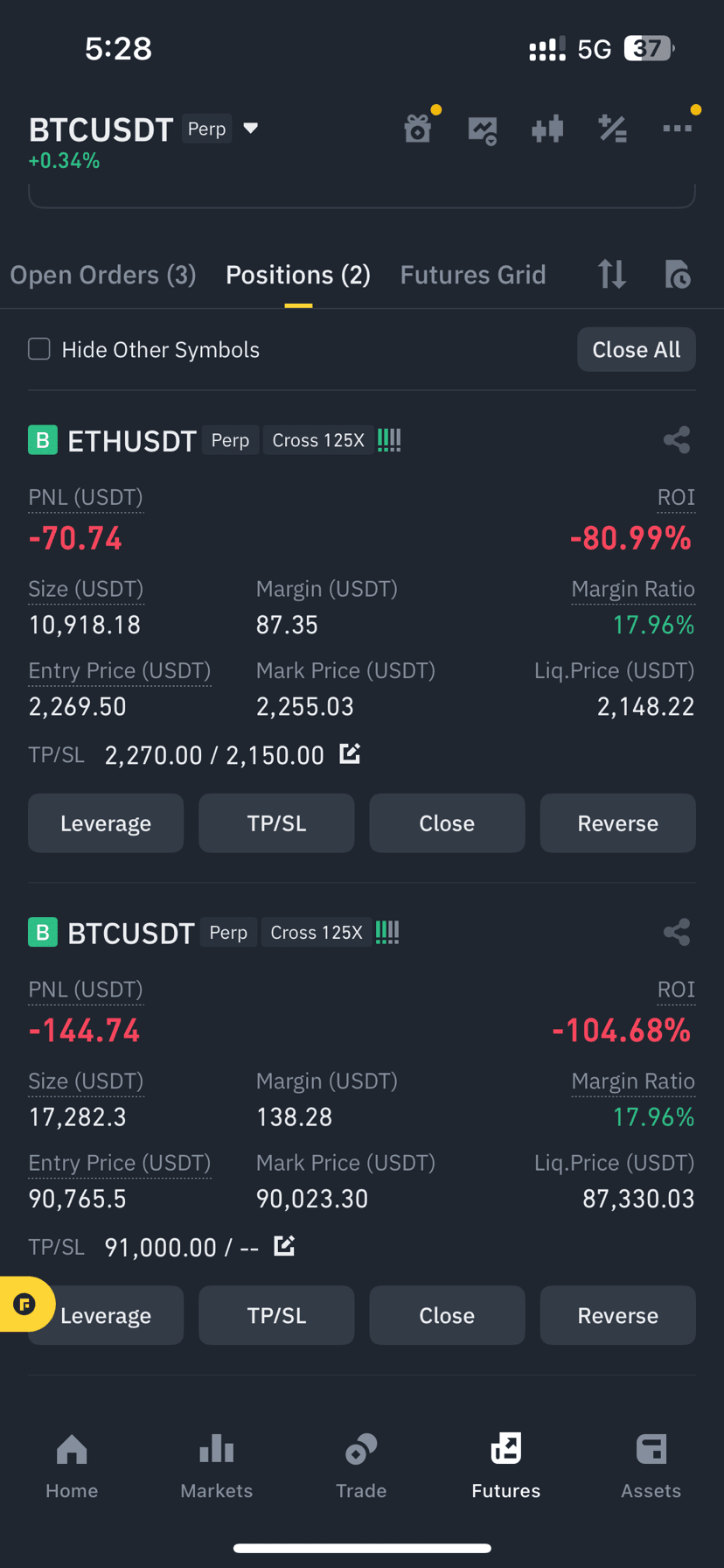
Task: Go to Assets in bottom navigation
Action: tap(651, 1466)
